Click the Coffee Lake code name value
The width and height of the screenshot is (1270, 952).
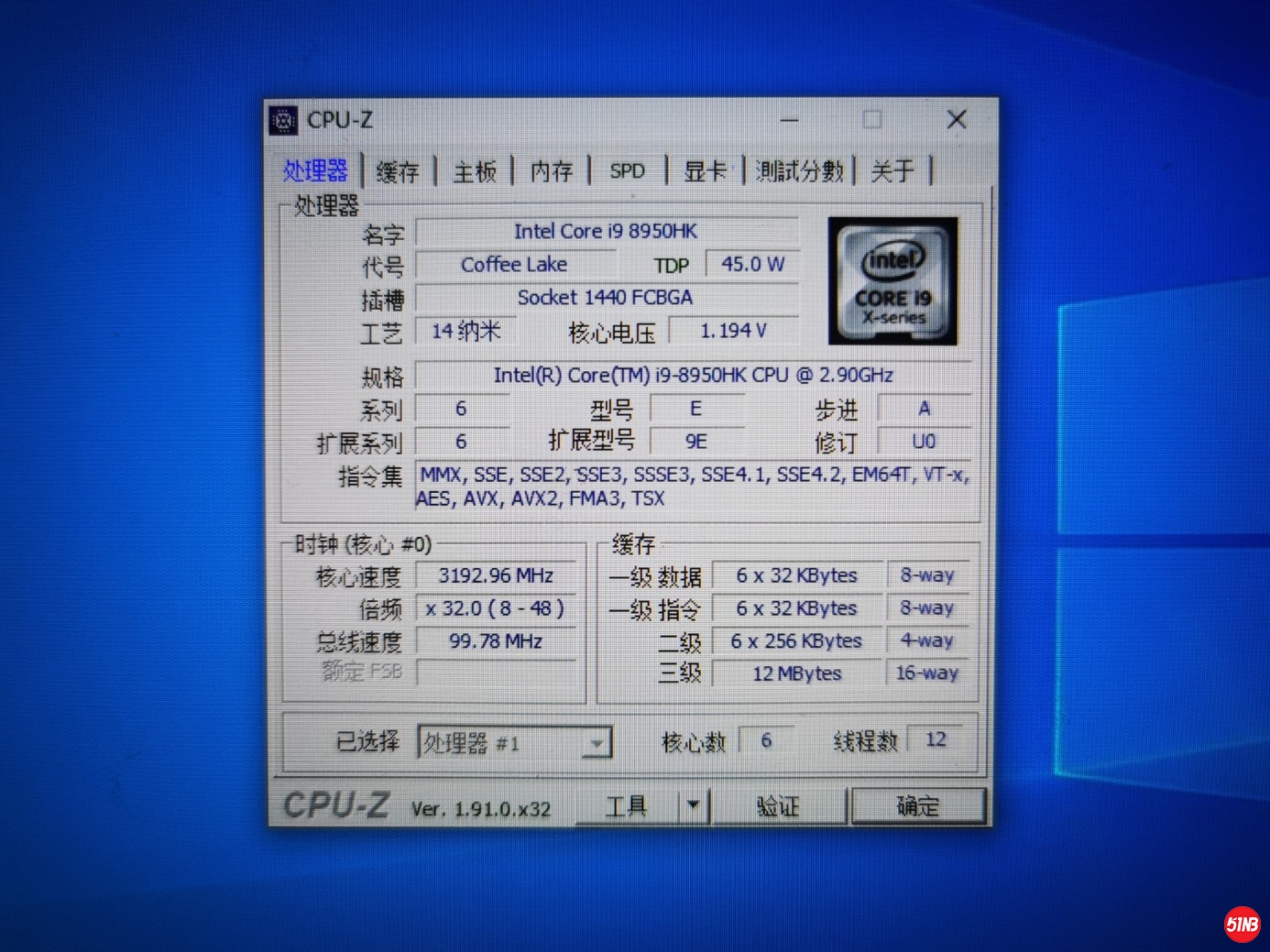pos(514,265)
